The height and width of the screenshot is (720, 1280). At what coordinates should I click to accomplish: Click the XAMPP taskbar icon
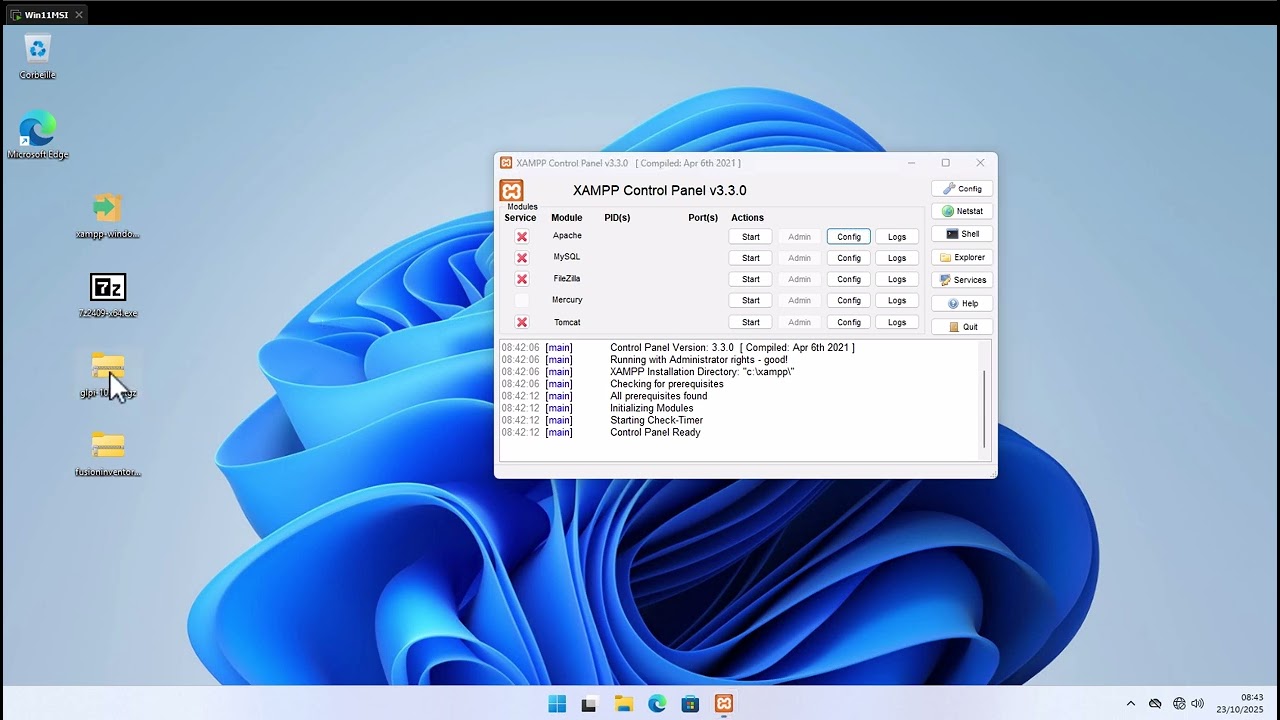[x=724, y=704]
